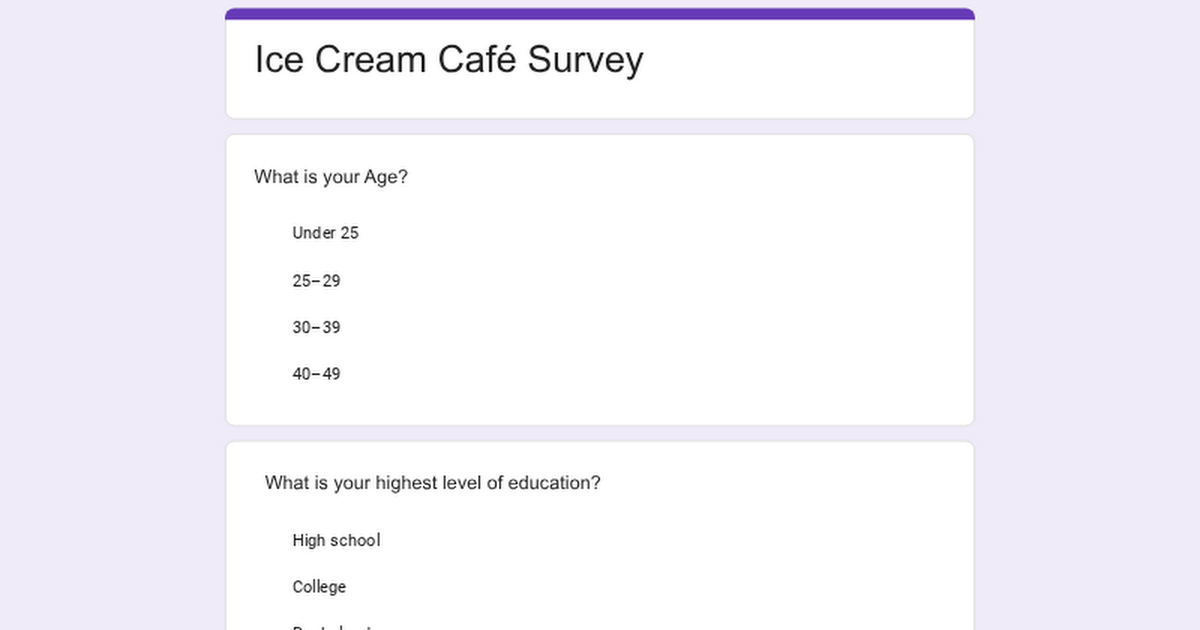The image size is (1200, 630).
Task: Click the highest level of education question
Action: (432, 483)
